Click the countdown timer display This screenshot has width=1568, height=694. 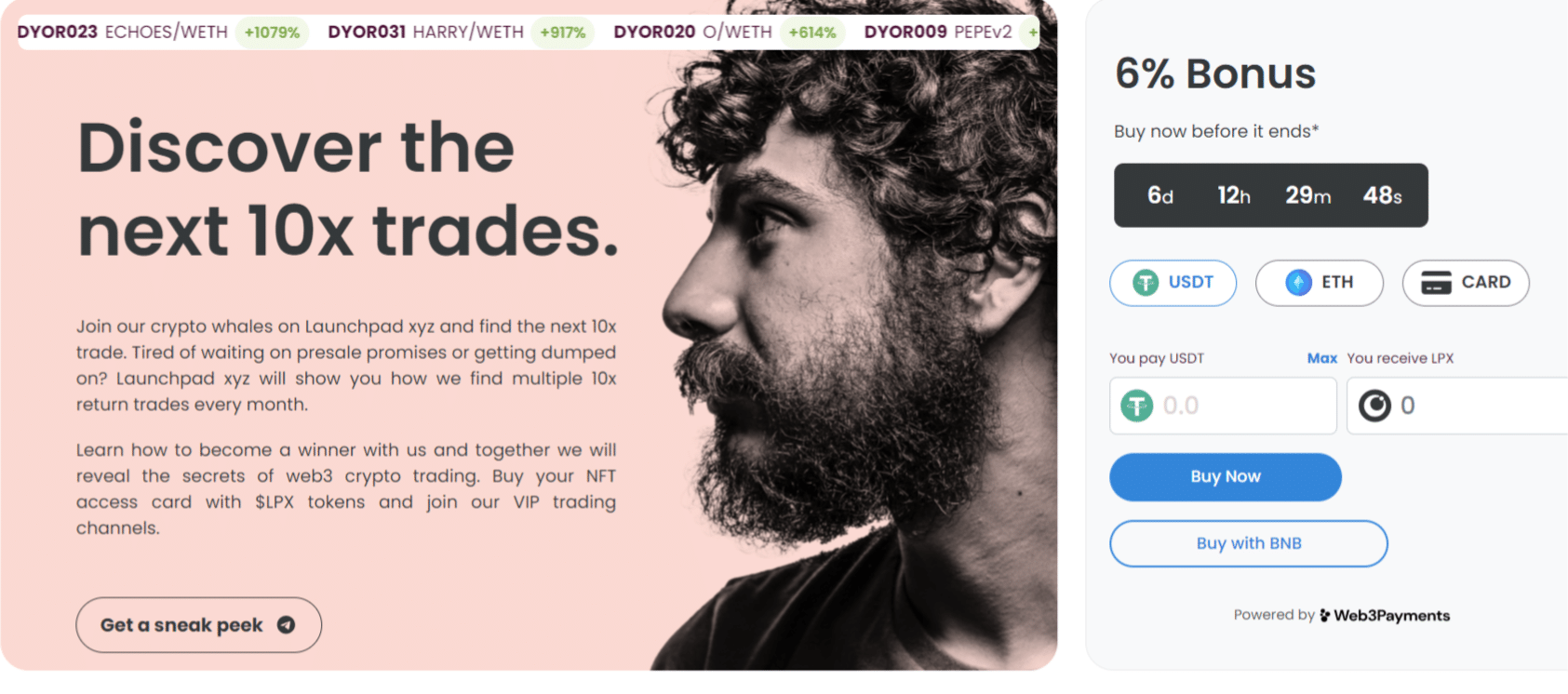[1270, 195]
